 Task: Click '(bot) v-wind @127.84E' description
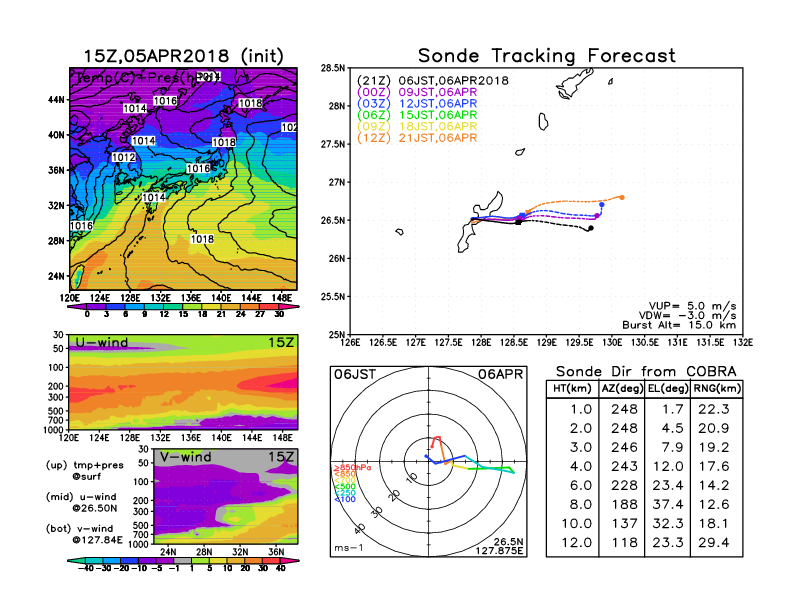(x=84, y=534)
